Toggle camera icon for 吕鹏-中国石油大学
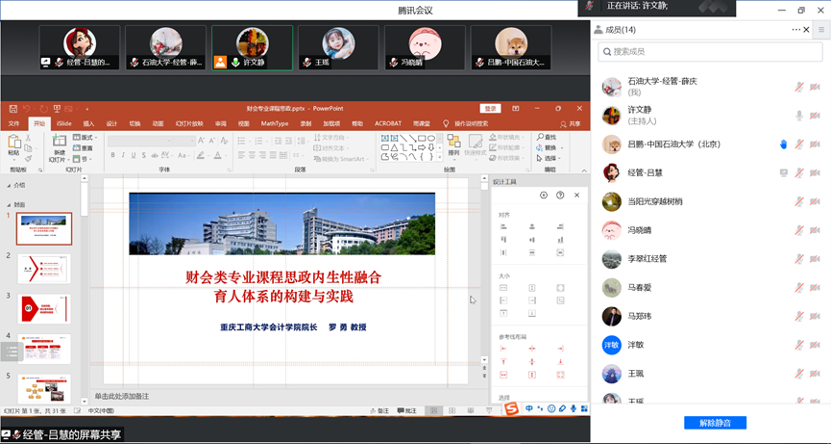 pos(814,144)
